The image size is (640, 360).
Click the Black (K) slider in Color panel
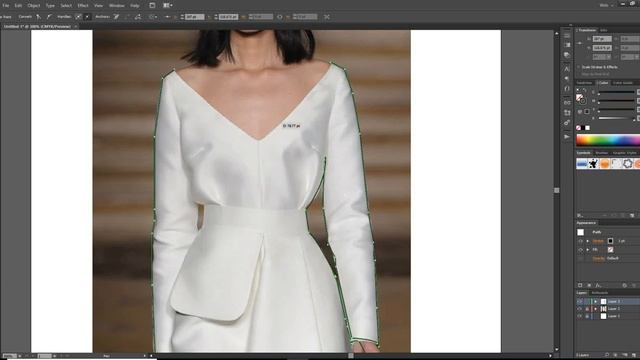click(616, 119)
